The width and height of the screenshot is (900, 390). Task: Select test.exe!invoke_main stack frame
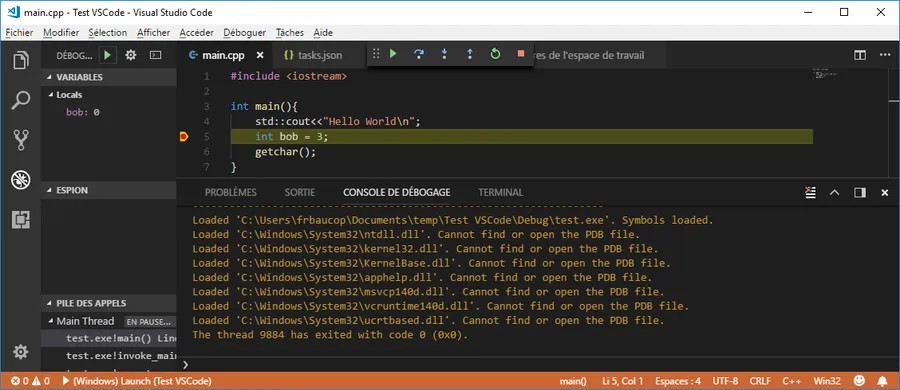(109, 356)
